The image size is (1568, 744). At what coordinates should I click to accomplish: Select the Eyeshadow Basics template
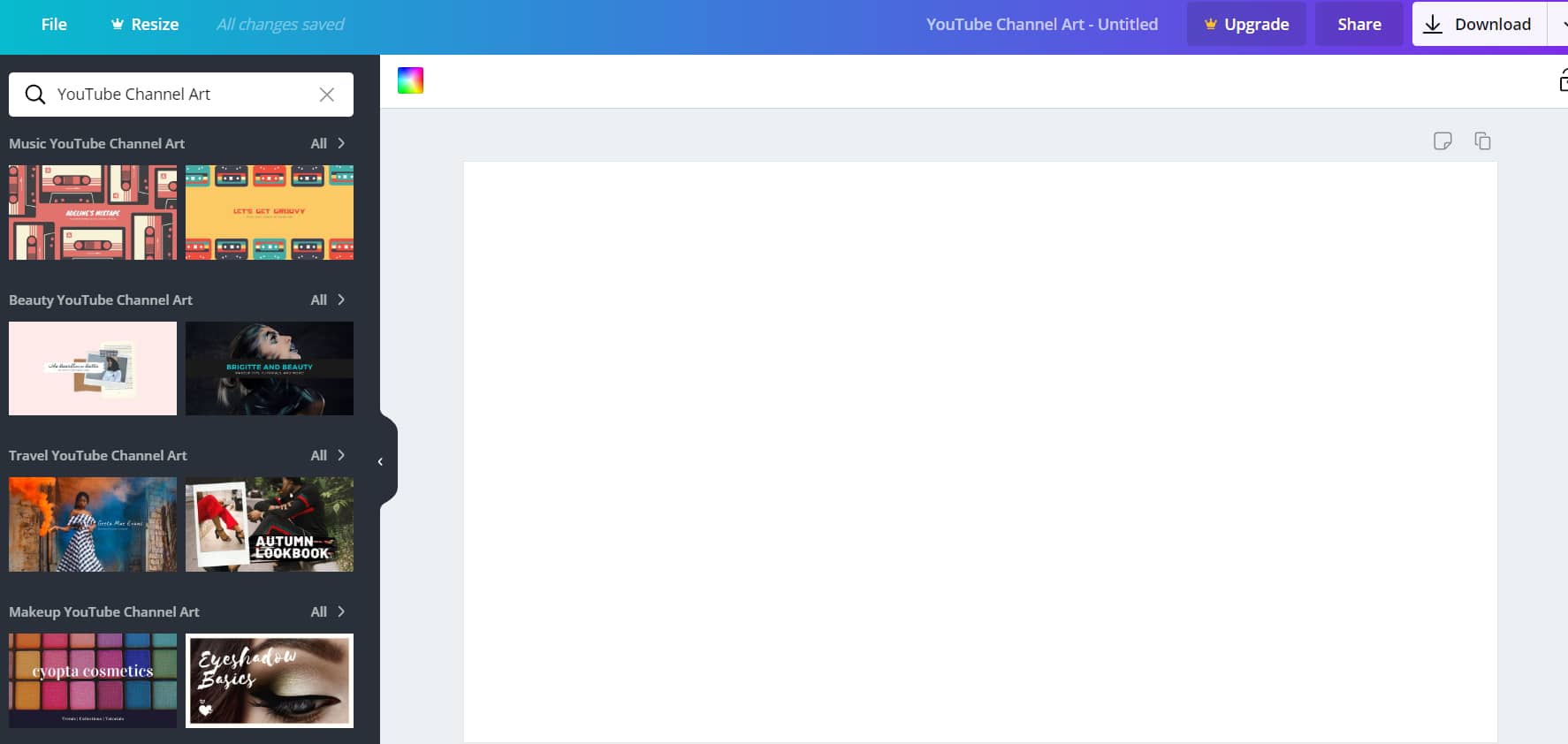coord(270,680)
